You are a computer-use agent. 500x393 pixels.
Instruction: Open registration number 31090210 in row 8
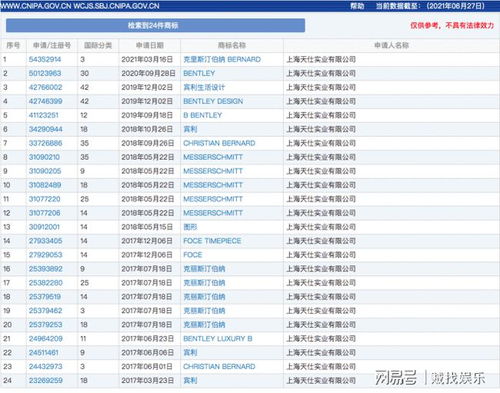click(x=44, y=157)
